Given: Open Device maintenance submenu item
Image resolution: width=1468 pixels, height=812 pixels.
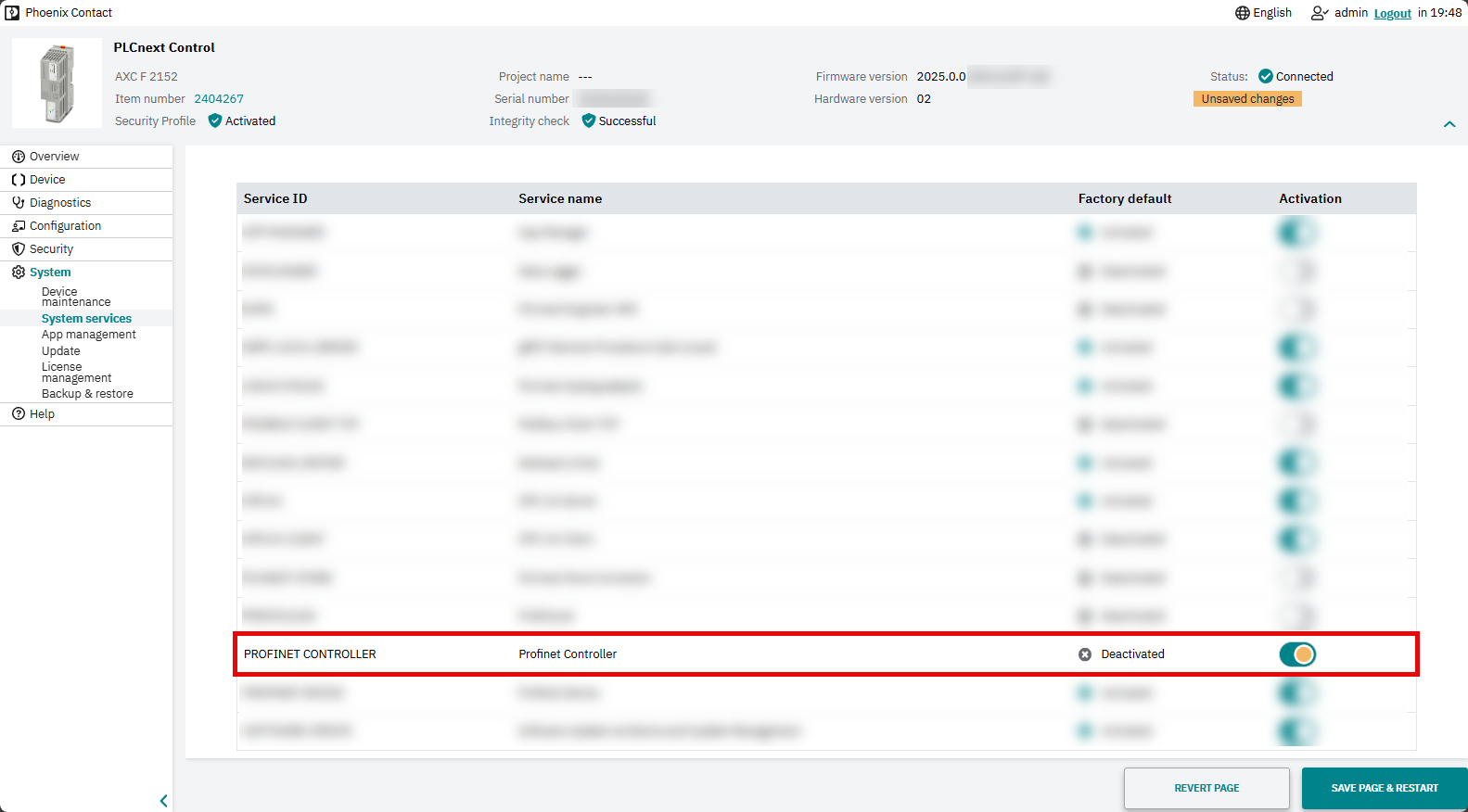Looking at the screenshot, I should tap(76, 297).
